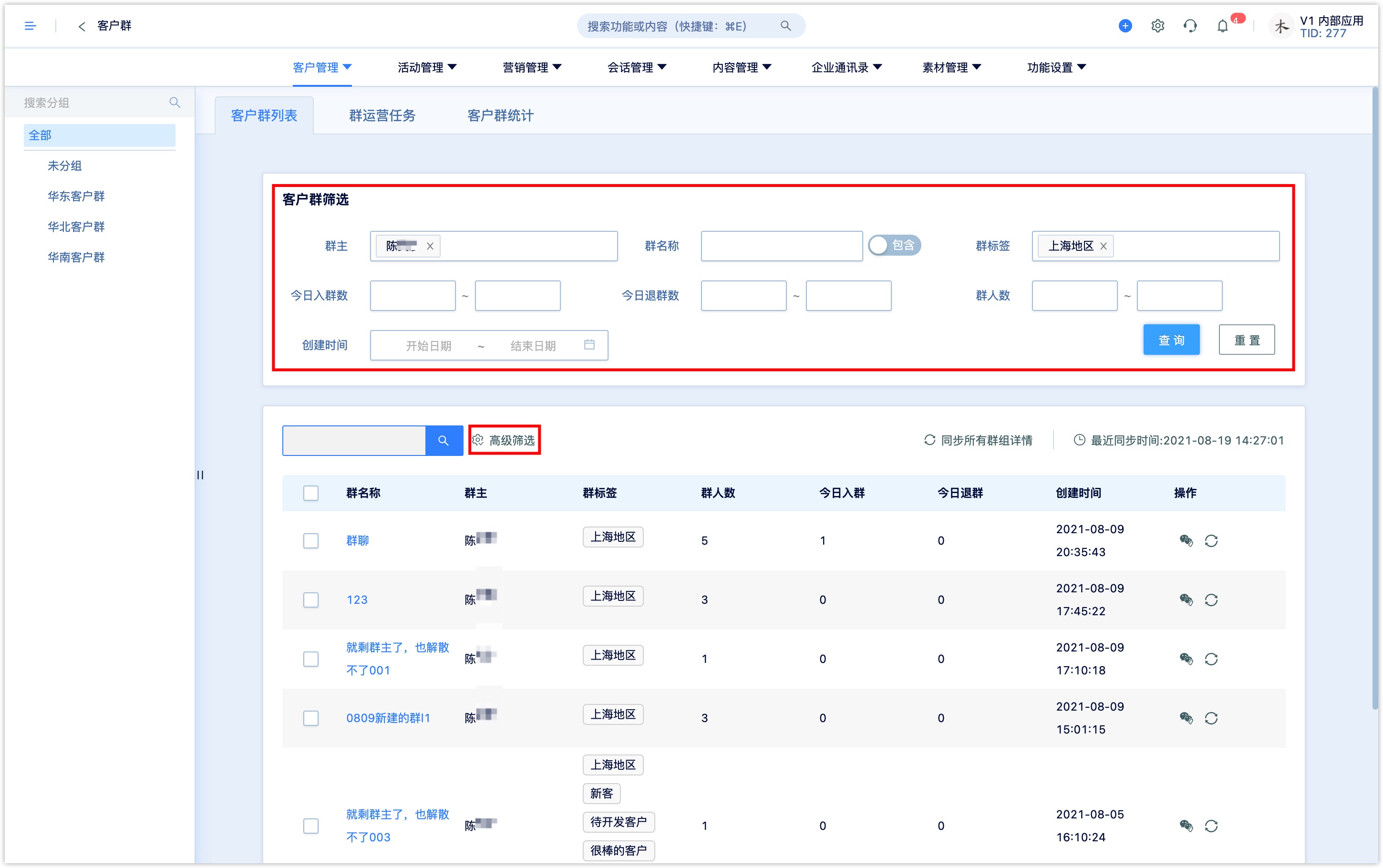Open chat icon for 群聊 row
The height and width of the screenshot is (868, 1383).
click(1186, 540)
